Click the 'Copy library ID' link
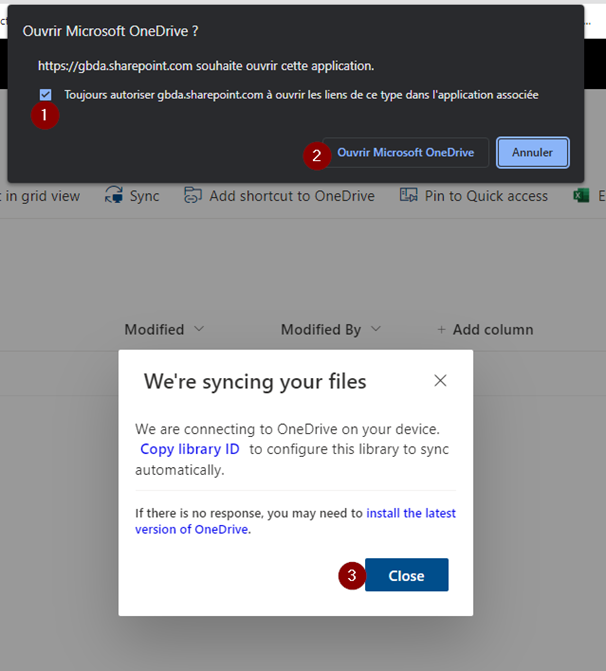Image resolution: width=606 pixels, height=671 pixels. click(190, 449)
